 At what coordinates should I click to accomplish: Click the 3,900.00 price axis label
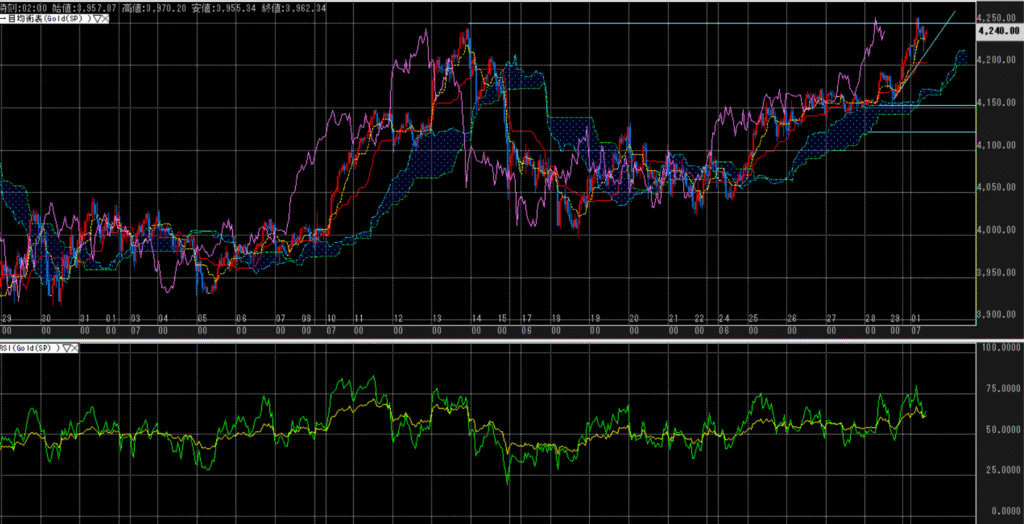click(x=997, y=315)
